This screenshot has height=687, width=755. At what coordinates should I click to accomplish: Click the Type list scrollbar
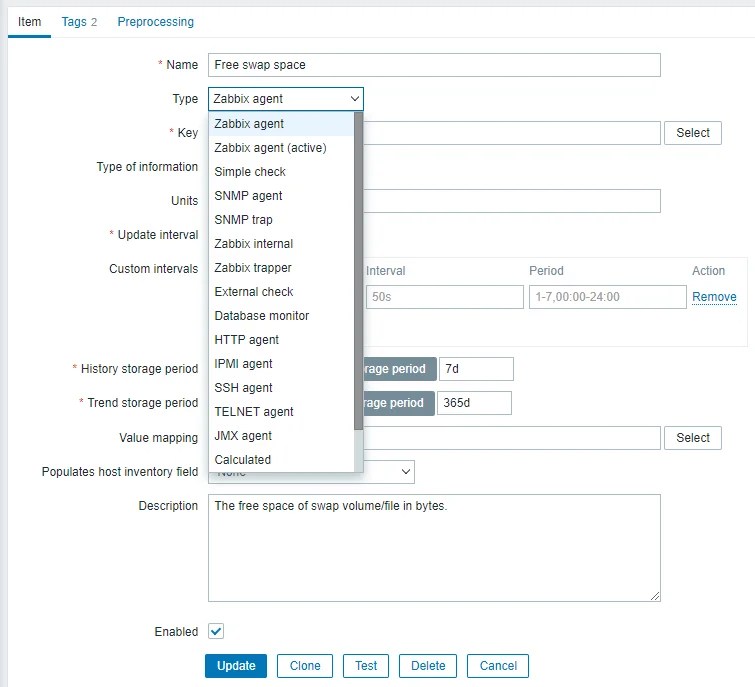pos(358,271)
